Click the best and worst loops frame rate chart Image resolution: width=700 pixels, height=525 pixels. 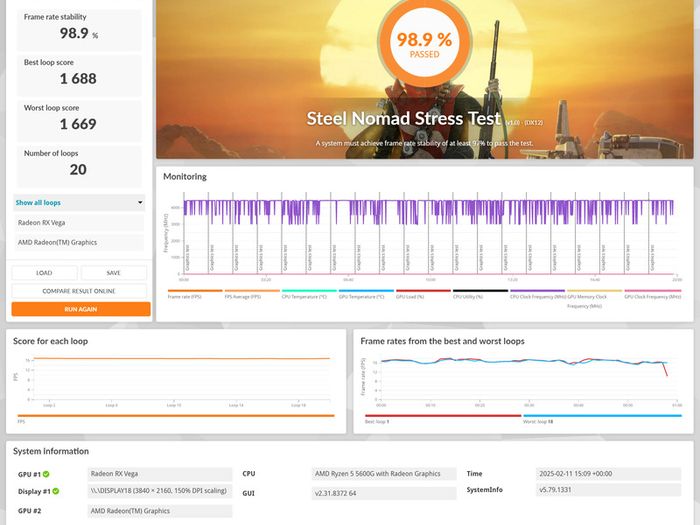pos(529,379)
